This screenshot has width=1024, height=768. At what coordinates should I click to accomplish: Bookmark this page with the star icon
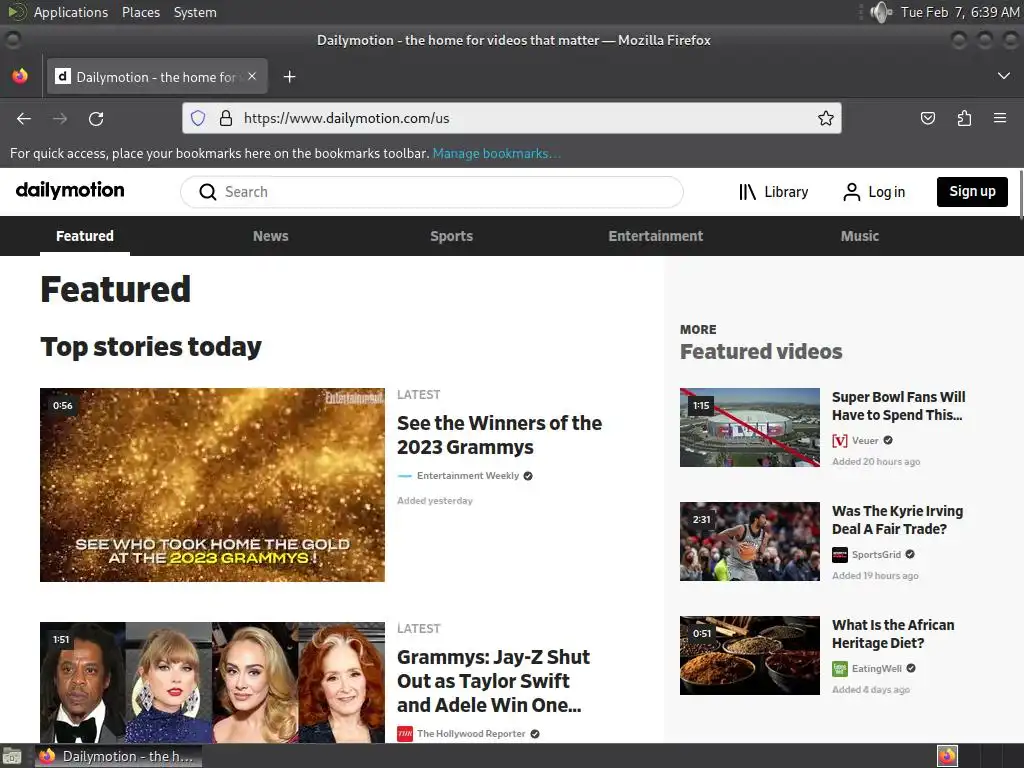tap(825, 118)
